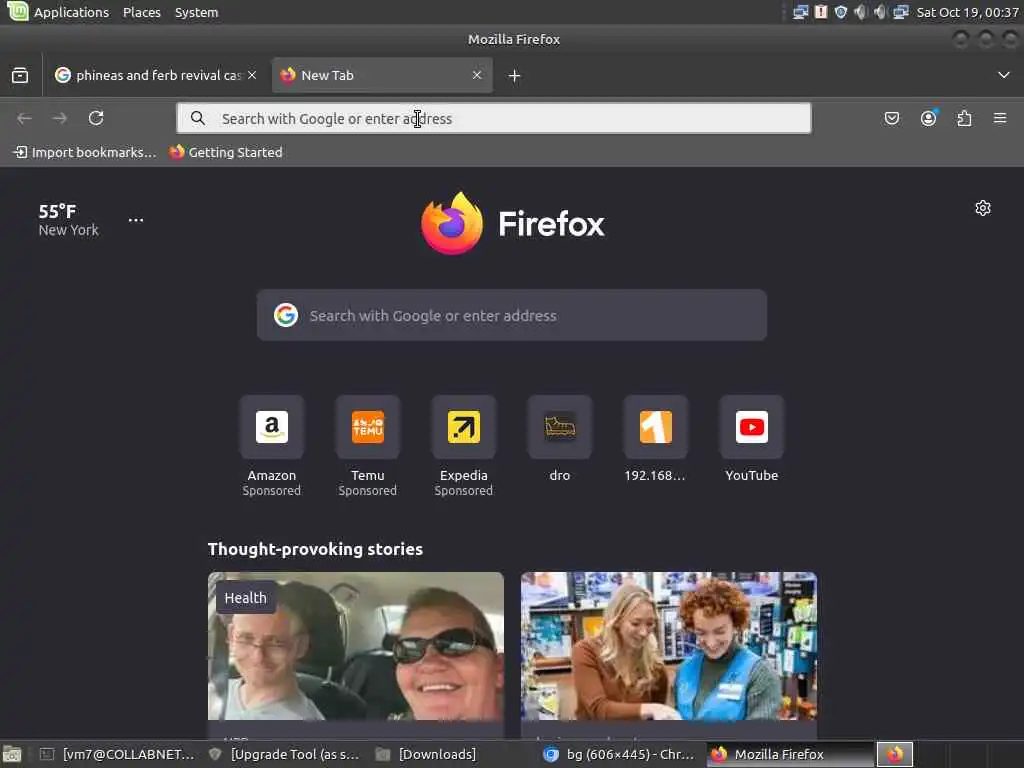Viewport: 1024px width, 768px height.
Task: Switch to bg (606×445) Chromium window
Action: 619,755
